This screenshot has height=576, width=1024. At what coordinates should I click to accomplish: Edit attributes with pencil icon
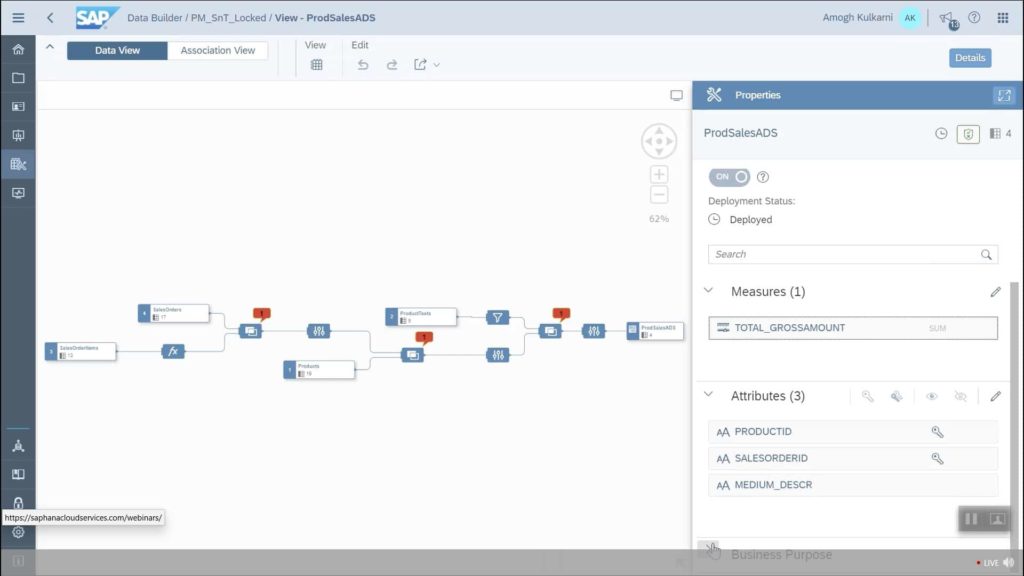pyautogui.click(x=995, y=396)
